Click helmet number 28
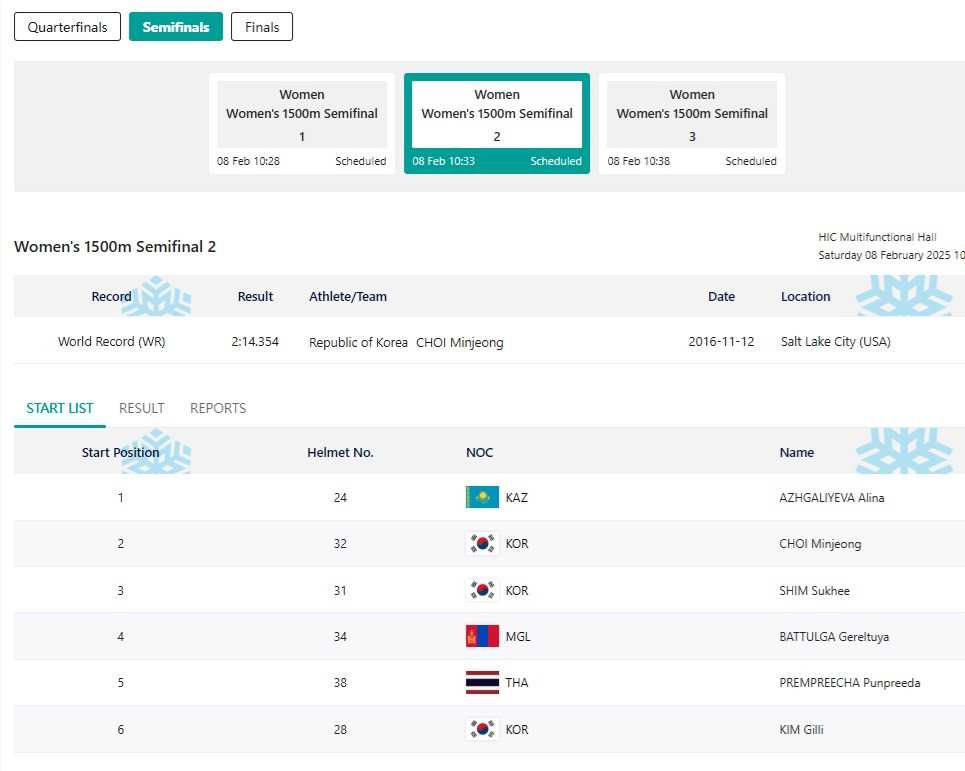This screenshot has height=771, width=965. [x=340, y=729]
